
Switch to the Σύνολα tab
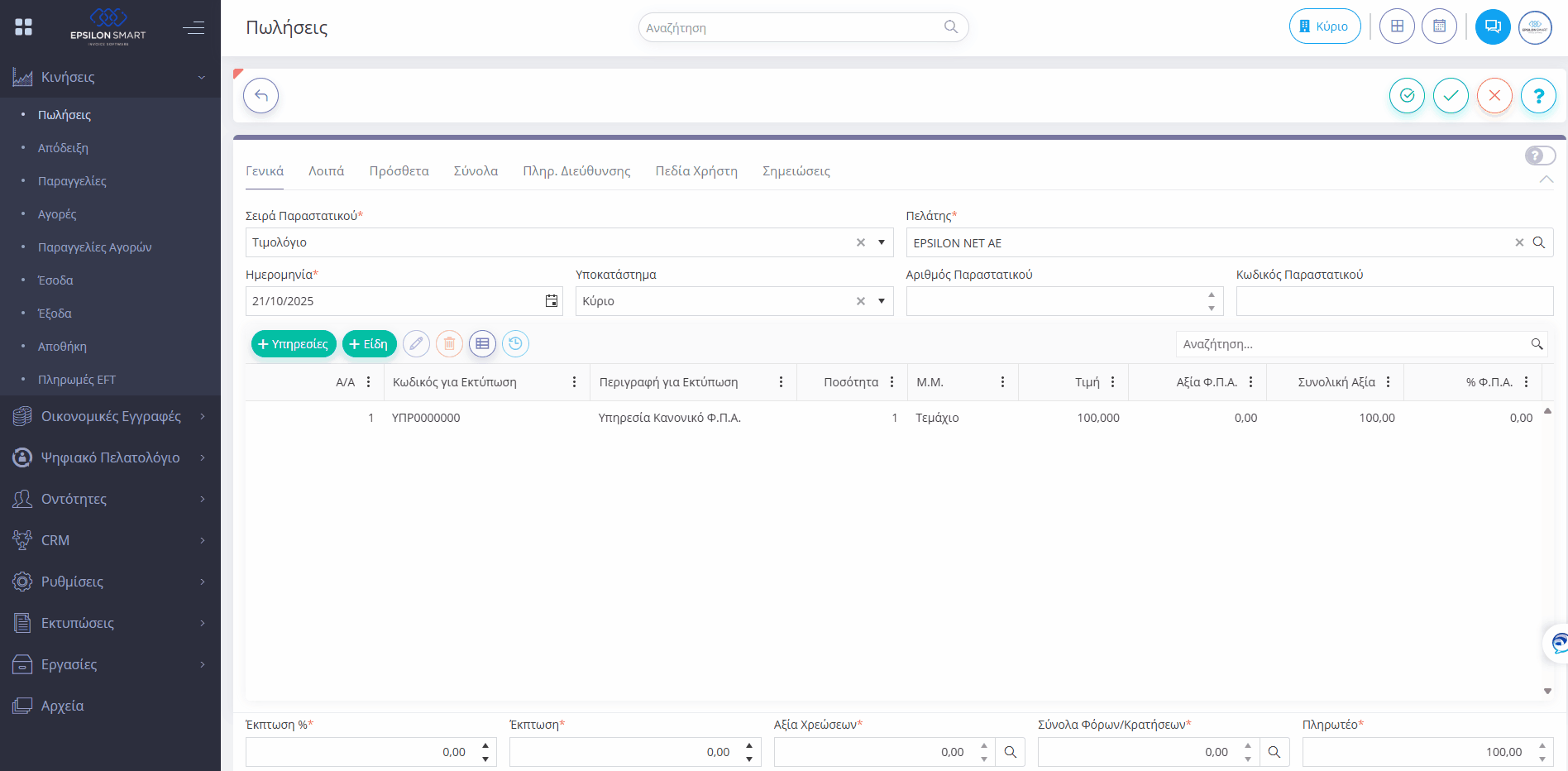click(476, 171)
